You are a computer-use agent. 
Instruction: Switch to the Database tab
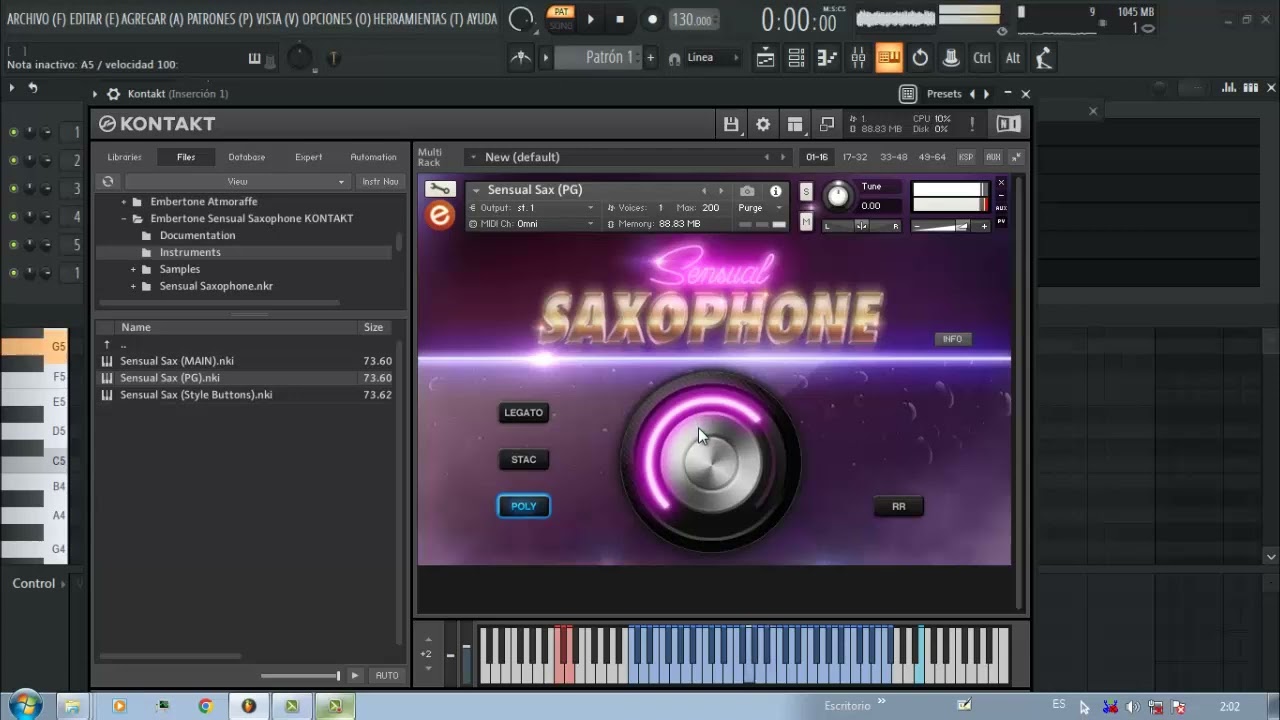[x=247, y=157]
